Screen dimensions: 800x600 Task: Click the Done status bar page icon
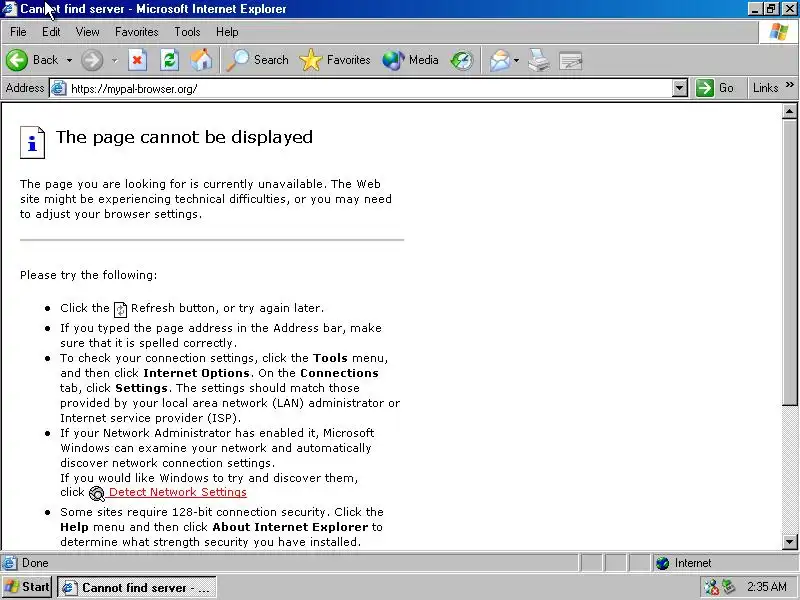[x=9, y=563]
